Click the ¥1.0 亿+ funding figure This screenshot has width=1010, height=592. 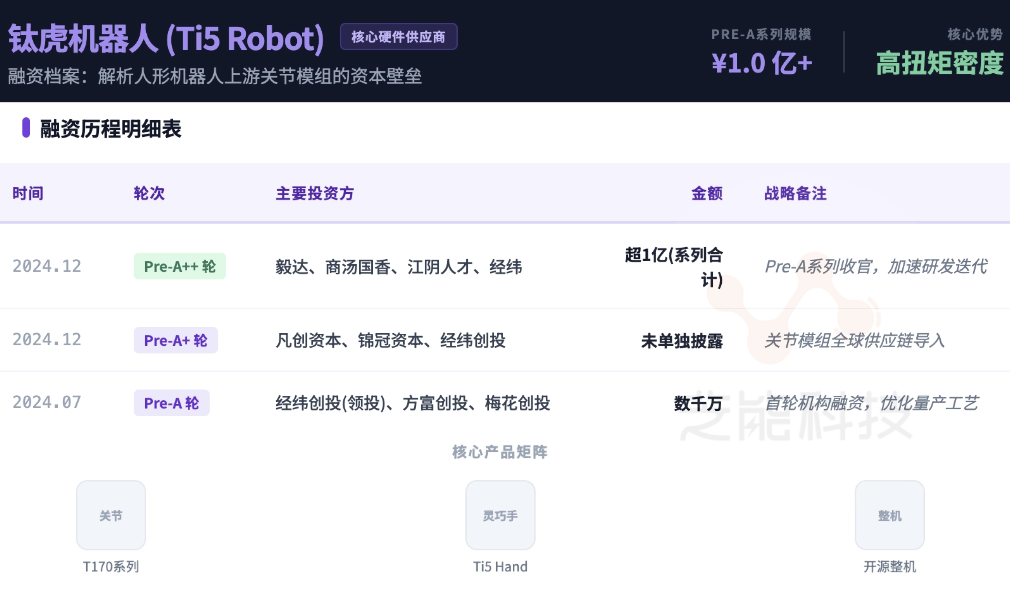[x=762, y=63]
